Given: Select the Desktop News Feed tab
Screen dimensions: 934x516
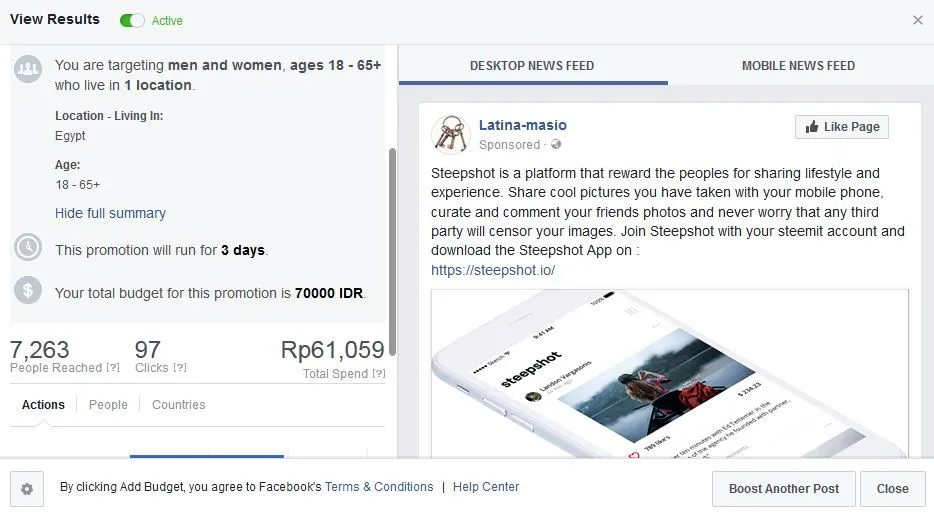Looking at the screenshot, I should tap(532, 66).
